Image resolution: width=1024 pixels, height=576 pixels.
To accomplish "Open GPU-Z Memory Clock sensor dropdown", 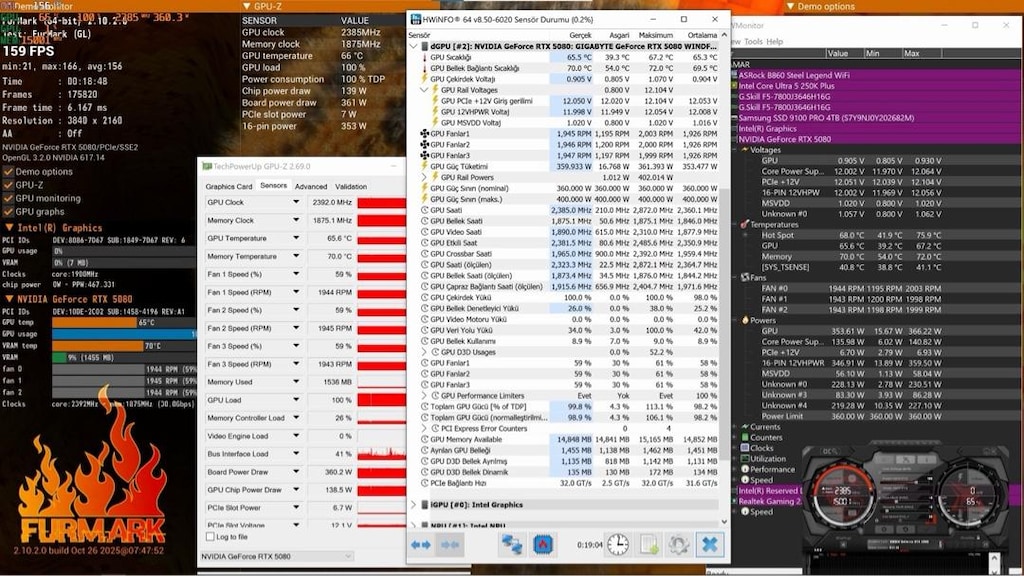I will 296,220.
